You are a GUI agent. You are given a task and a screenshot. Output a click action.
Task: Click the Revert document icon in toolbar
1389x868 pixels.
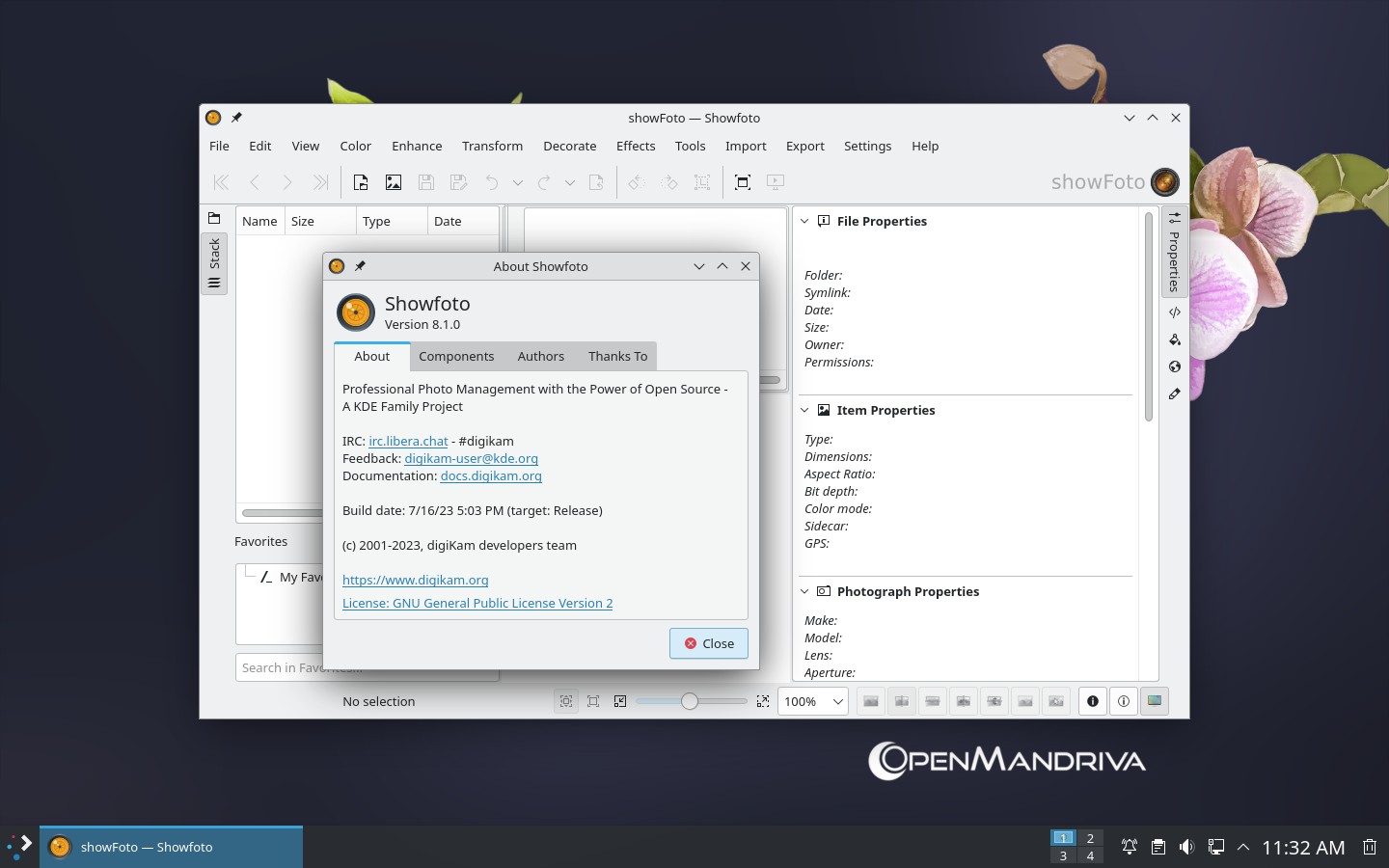[x=596, y=182]
